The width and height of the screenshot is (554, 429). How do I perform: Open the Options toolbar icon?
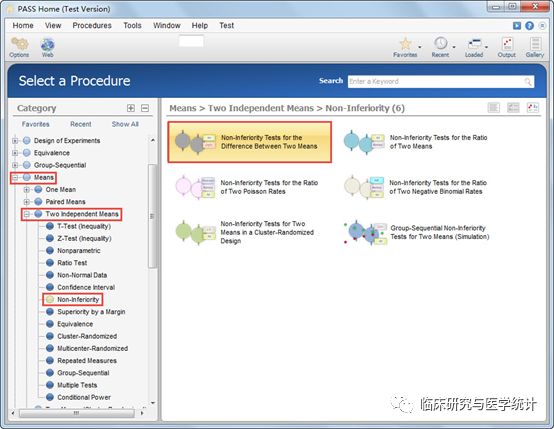(19, 47)
